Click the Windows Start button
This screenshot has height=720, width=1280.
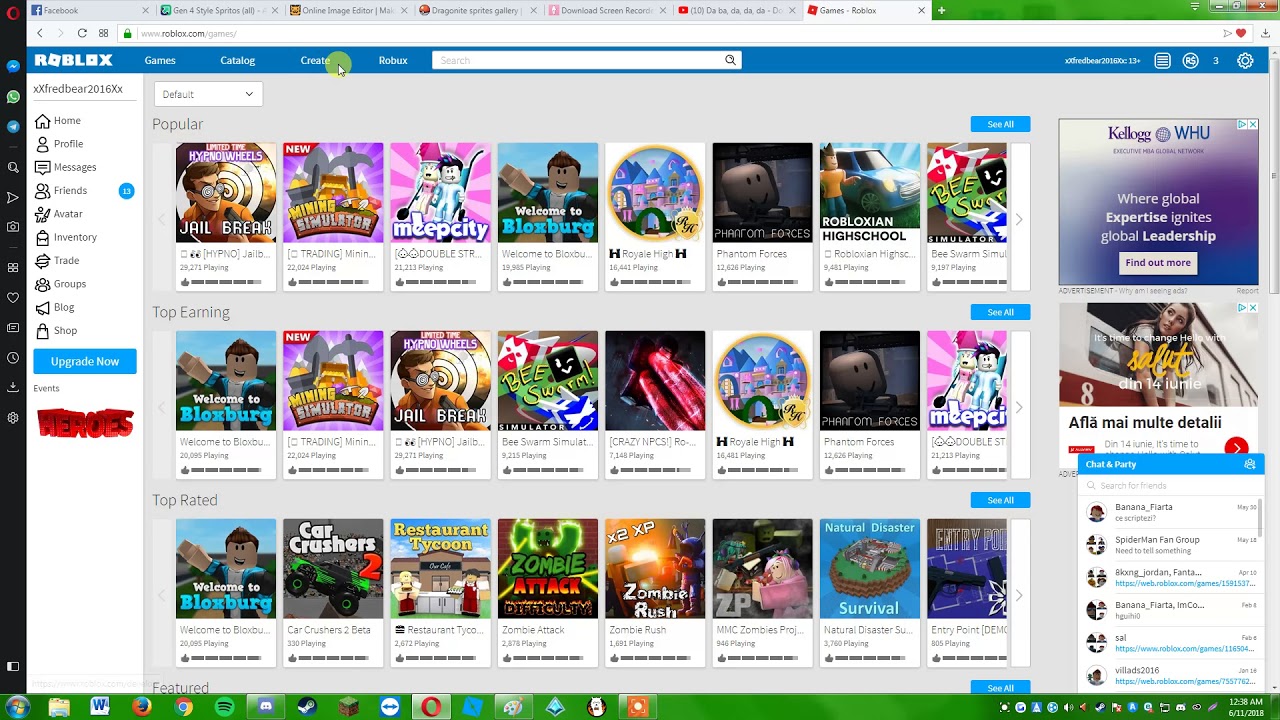click(x=17, y=707)
